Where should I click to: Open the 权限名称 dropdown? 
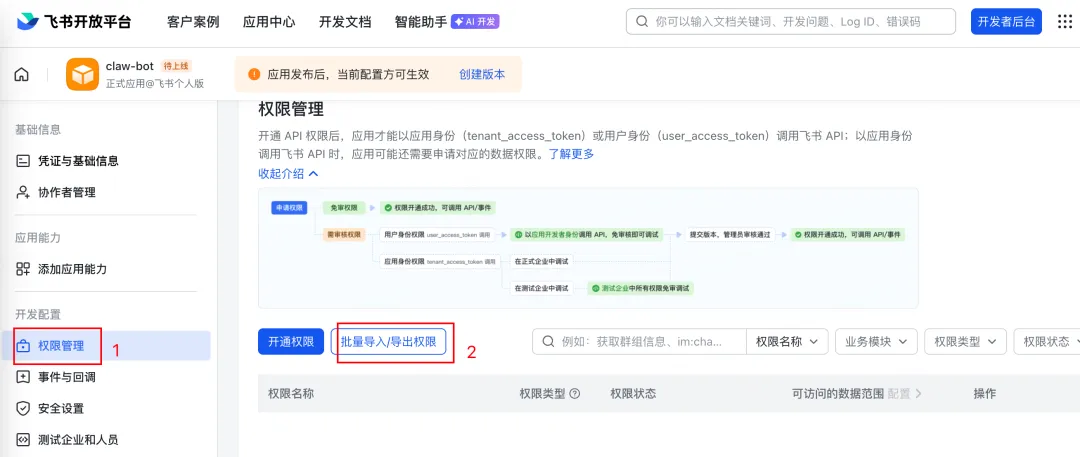tap(787, 341)
